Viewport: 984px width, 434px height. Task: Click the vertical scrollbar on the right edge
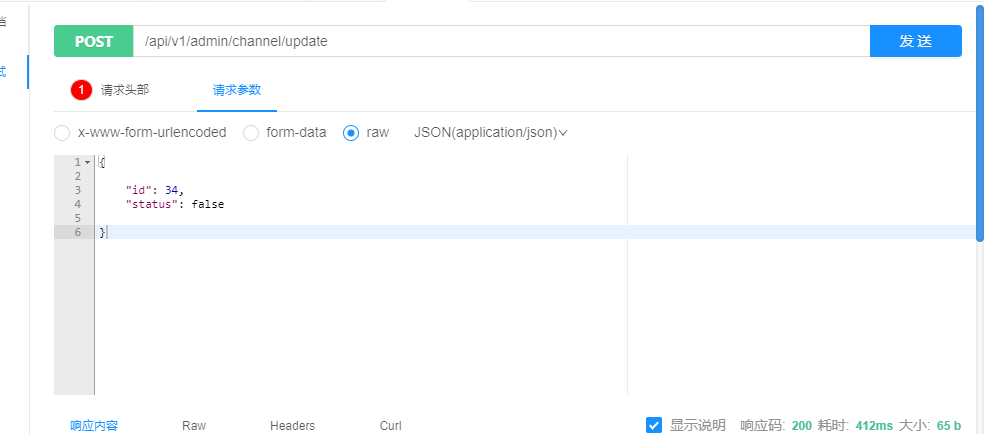[979, 120]
